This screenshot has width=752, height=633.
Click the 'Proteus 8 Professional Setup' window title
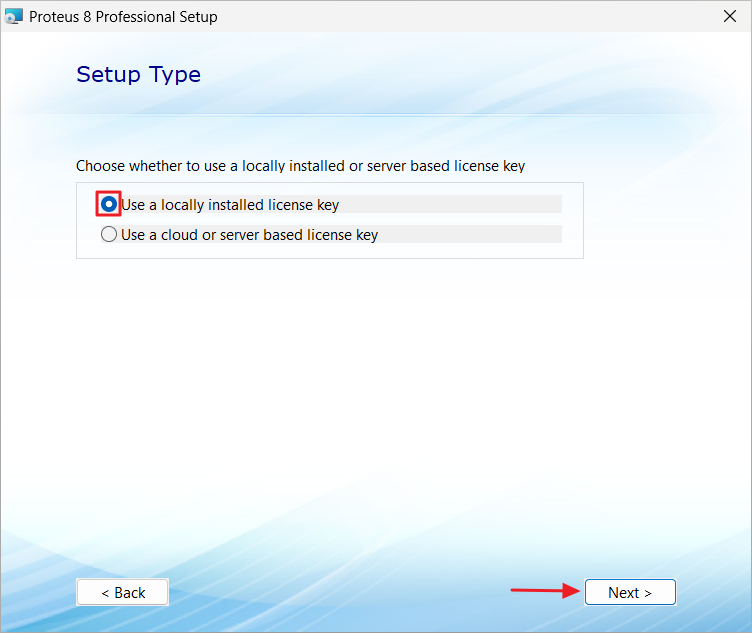click(123, 17)
